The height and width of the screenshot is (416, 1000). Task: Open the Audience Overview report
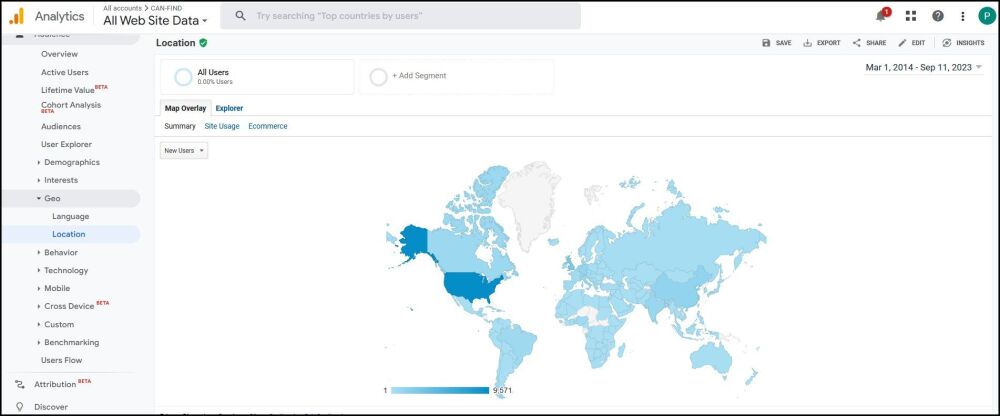pos(59,54)
